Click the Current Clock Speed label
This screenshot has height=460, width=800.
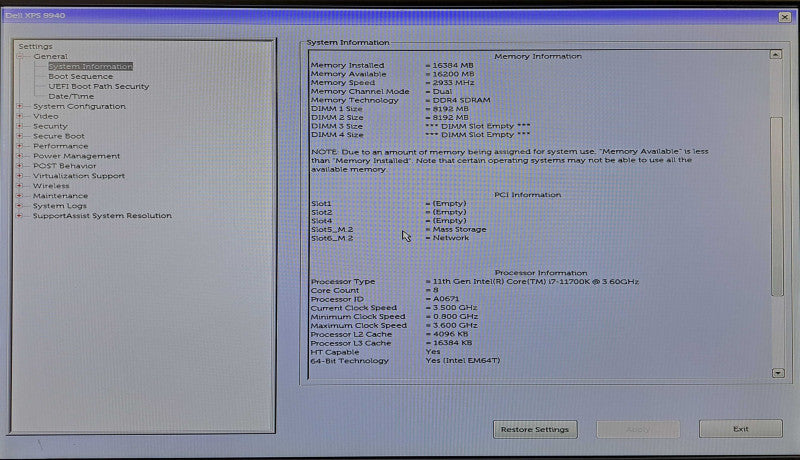(x=354, y=308)
